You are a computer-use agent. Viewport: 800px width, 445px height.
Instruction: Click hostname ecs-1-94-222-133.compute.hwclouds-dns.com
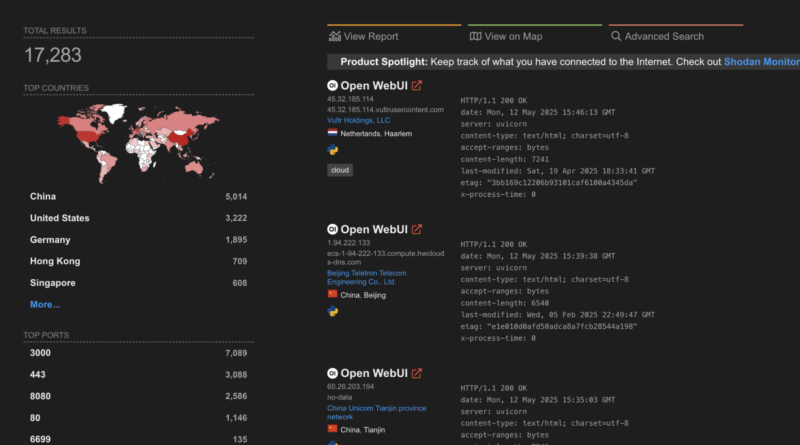[386, 258]
